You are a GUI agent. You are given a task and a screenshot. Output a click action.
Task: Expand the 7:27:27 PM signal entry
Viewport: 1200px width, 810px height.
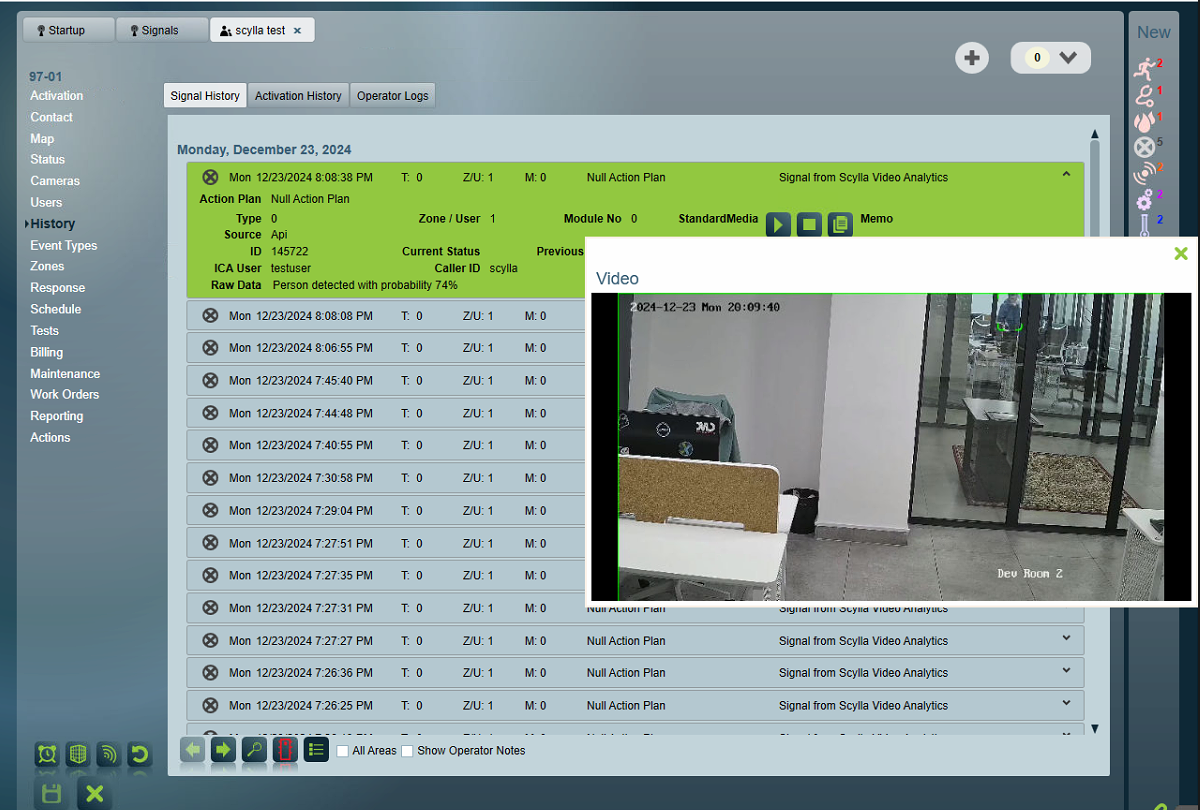pyautogui.click(x=1066, y=638)
